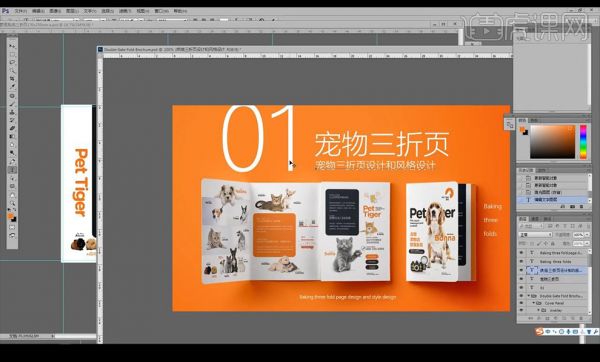Open the 图层 (Layer) menu

[72, 11]
